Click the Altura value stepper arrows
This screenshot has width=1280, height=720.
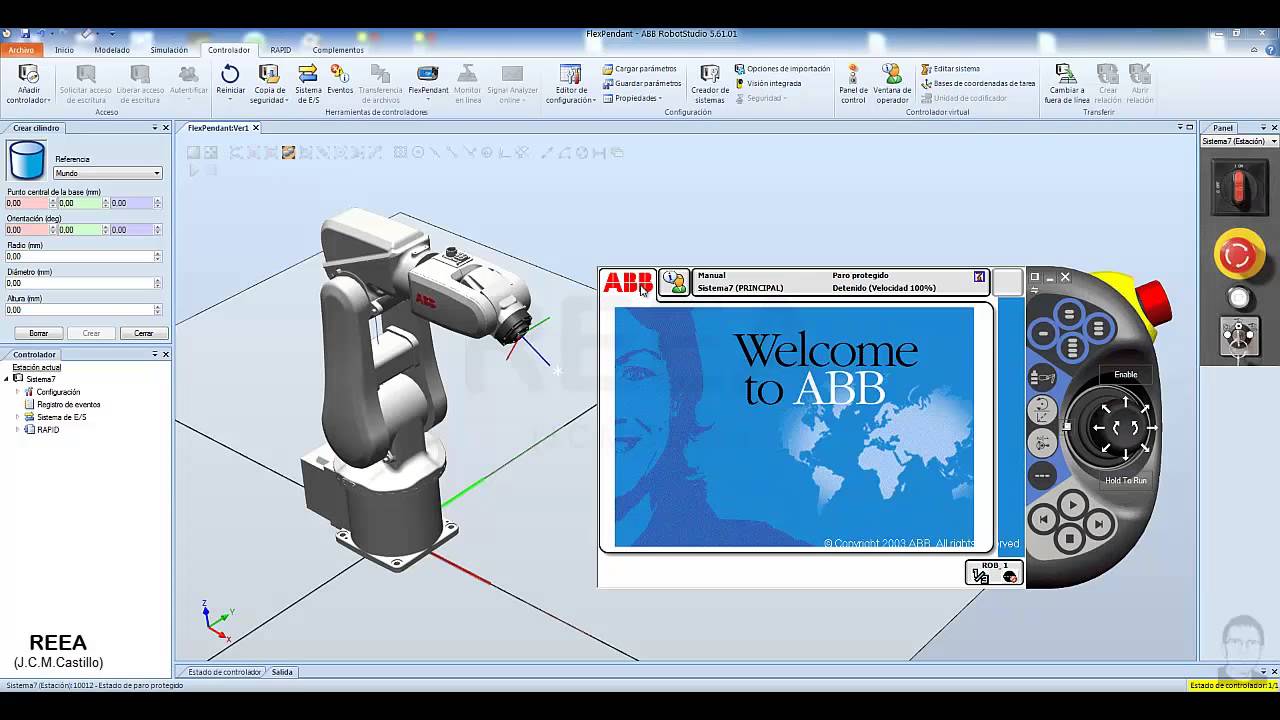click(157, 310)
